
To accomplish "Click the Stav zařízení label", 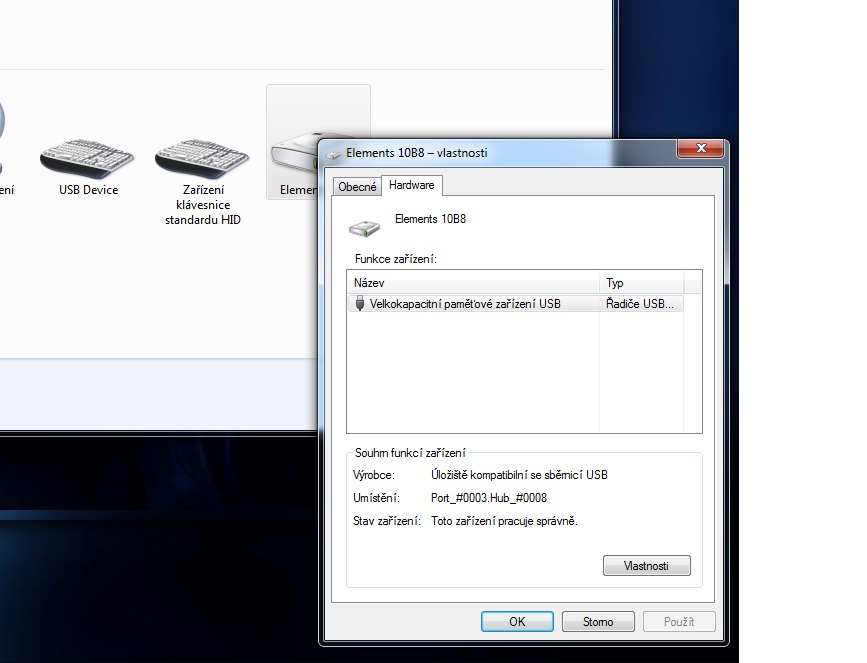I will (x=387, y=521).
